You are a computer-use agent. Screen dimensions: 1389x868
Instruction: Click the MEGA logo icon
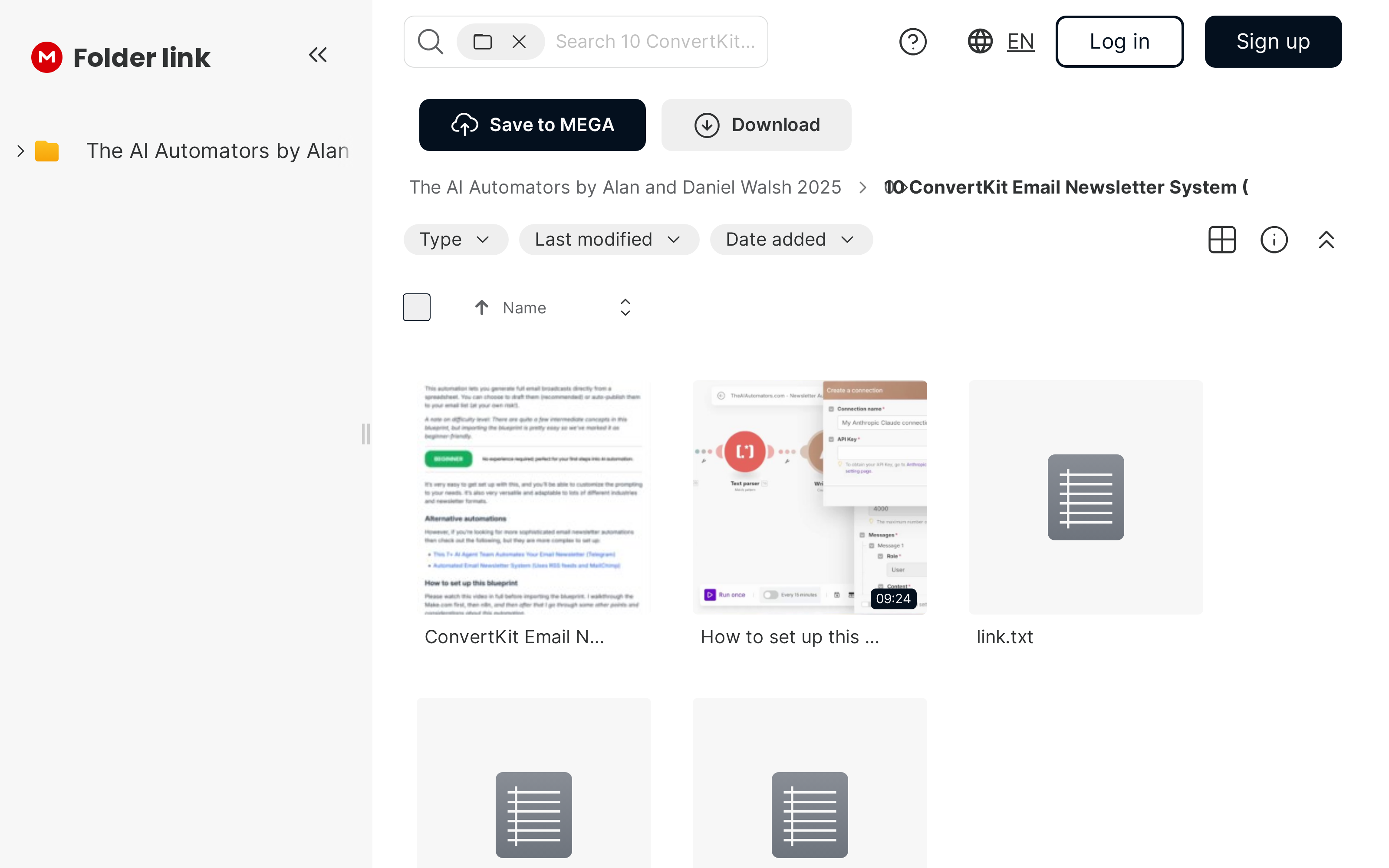[46, 57]
